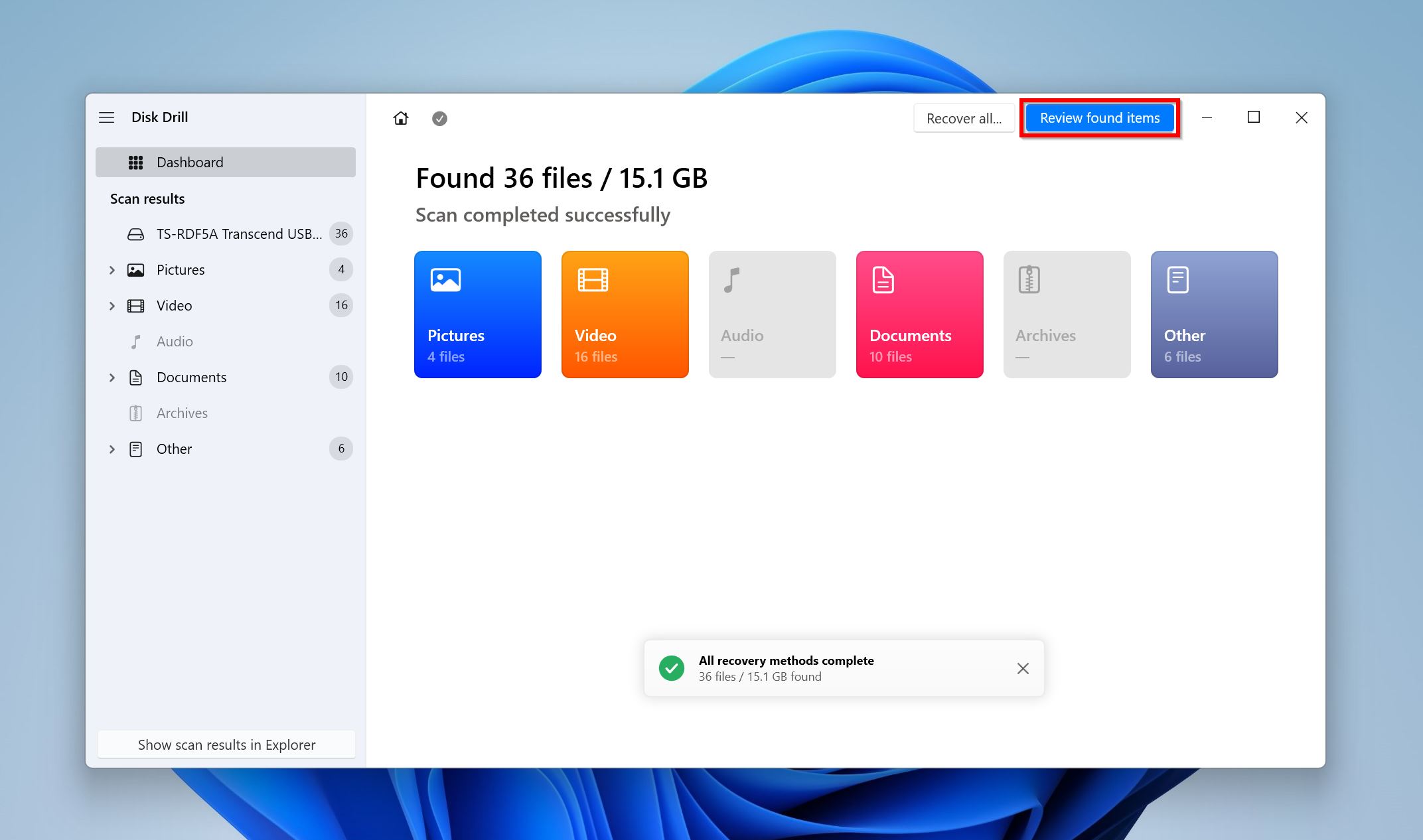Select Archives in the sidebar
The height and width of the screenshot is (840, 1423).
pos(182,413)
